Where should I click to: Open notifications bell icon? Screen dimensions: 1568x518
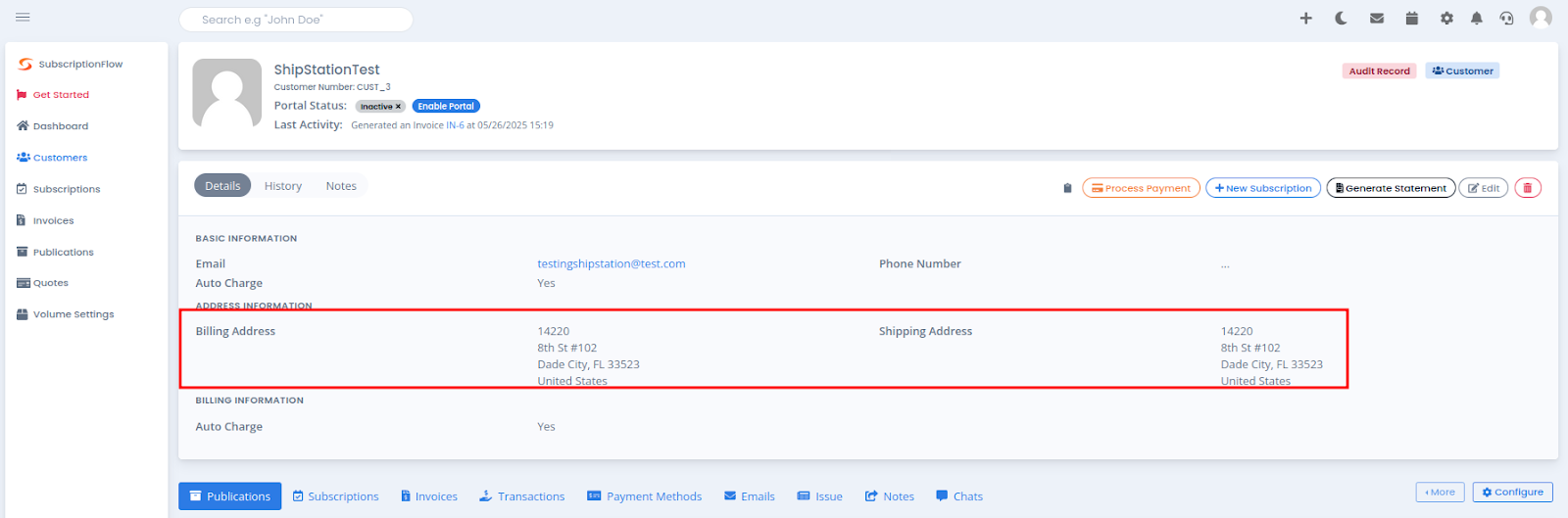pyautogui.click(x=1476, y=19)
